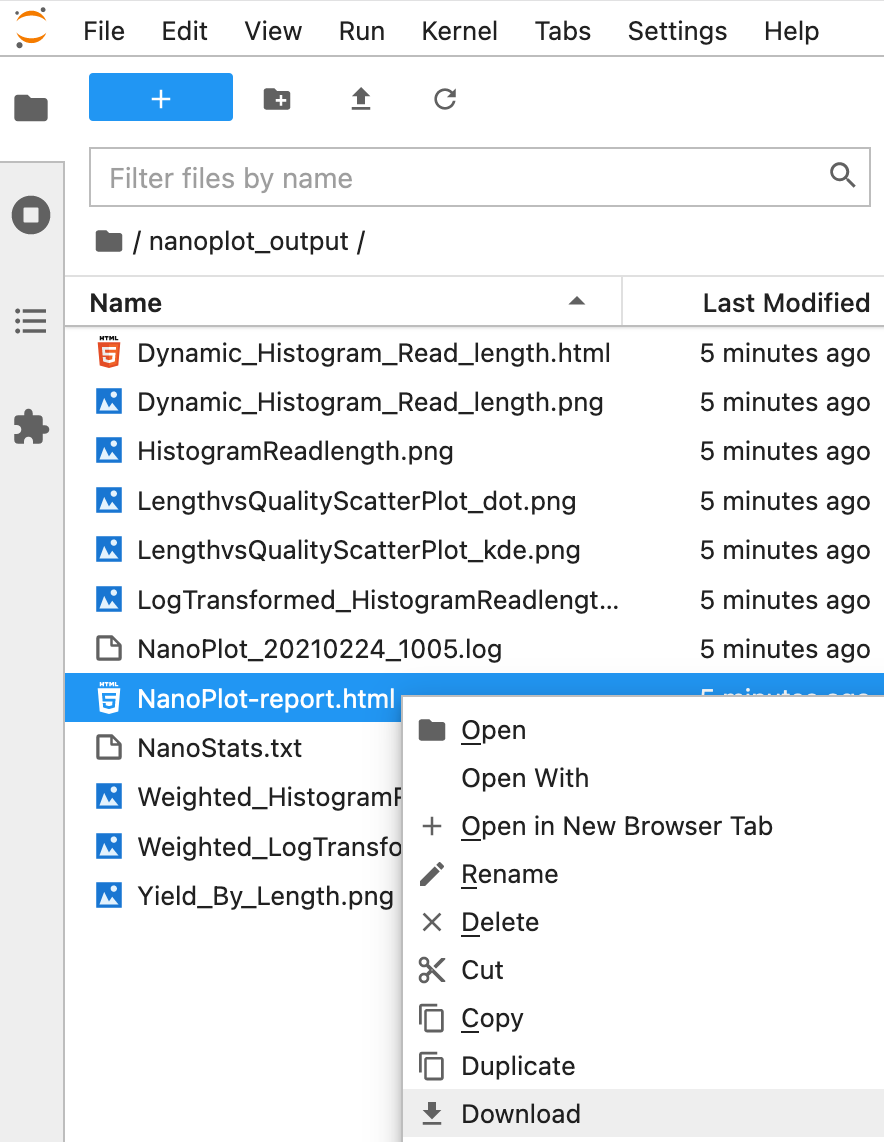The width and height of the screenshot is (884, 1142).
Task: Open the Settings menu
Action: tap(677, 31)
